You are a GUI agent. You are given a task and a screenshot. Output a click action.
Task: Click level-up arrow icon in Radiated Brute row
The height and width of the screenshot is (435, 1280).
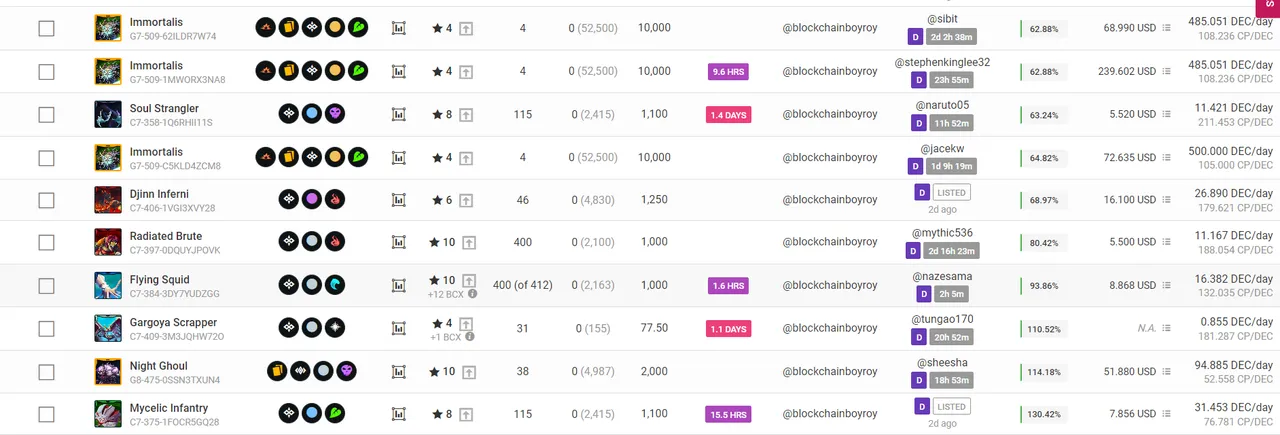pyautogui.click(x=466, y=243)
